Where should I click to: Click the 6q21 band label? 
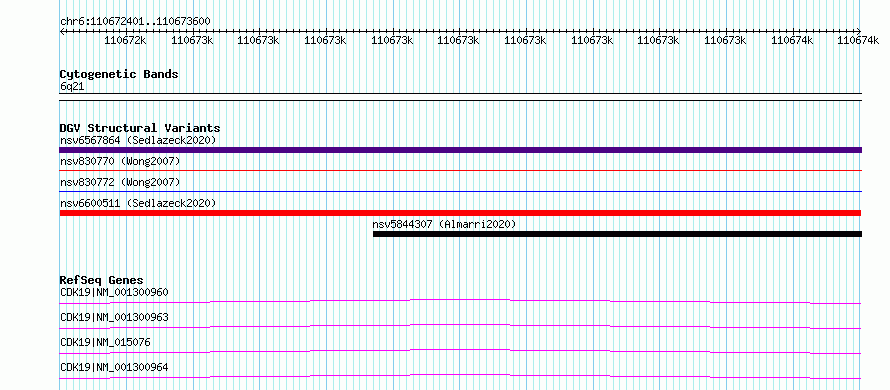pos(72,86)
